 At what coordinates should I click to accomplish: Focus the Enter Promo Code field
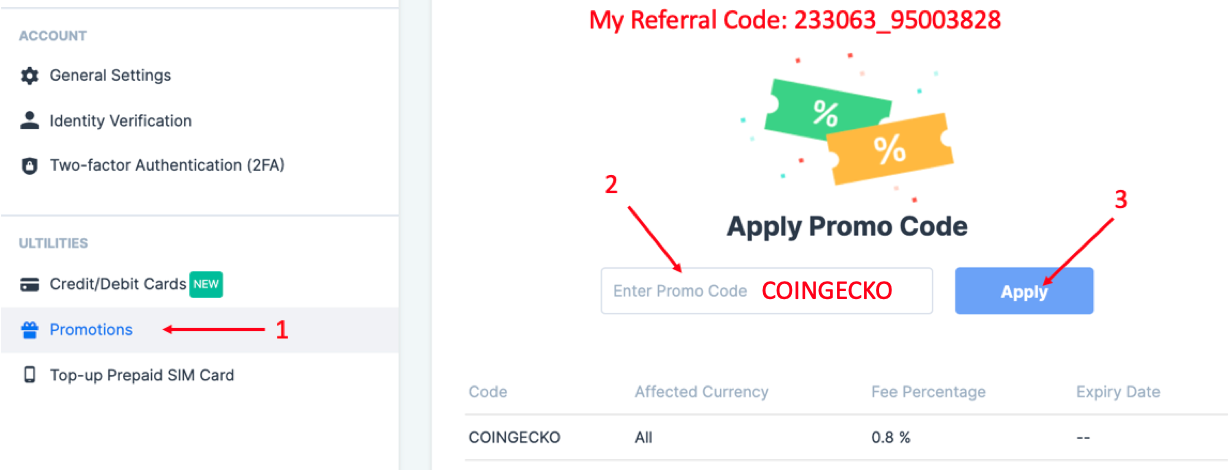(x=680, y=291)
